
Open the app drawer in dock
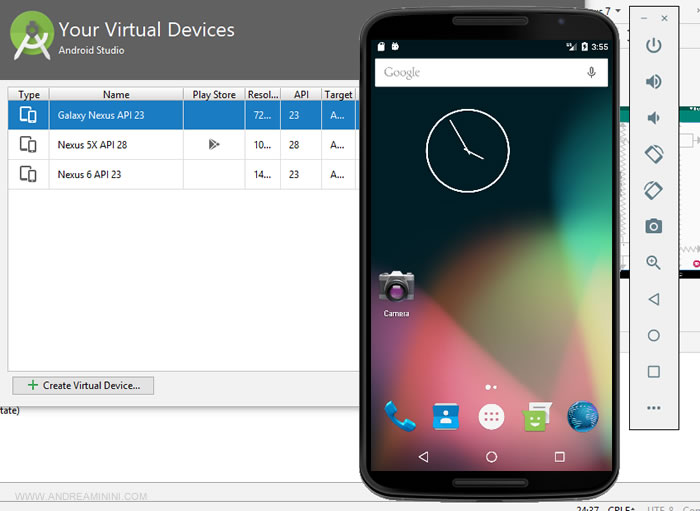(491, 417)
